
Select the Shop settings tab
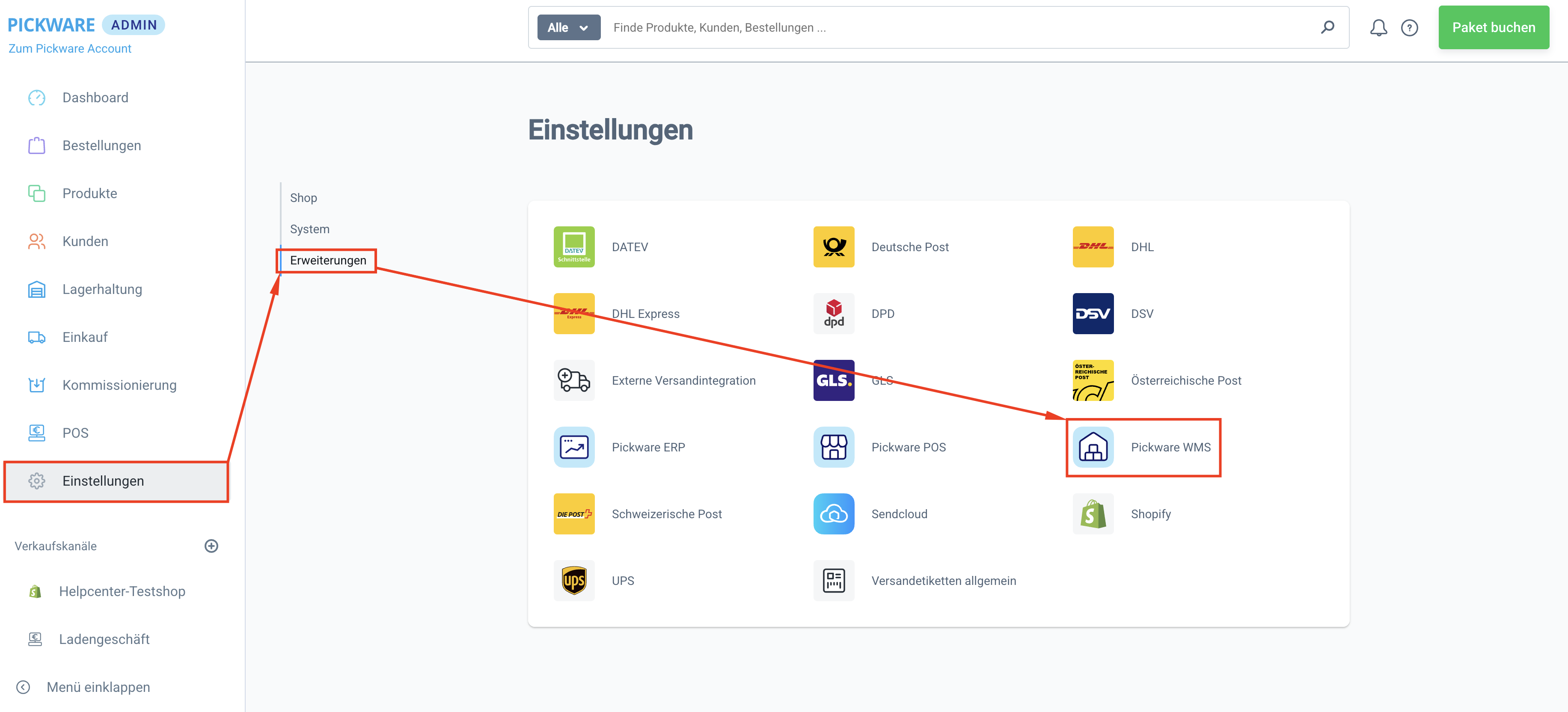click(303, 198)
